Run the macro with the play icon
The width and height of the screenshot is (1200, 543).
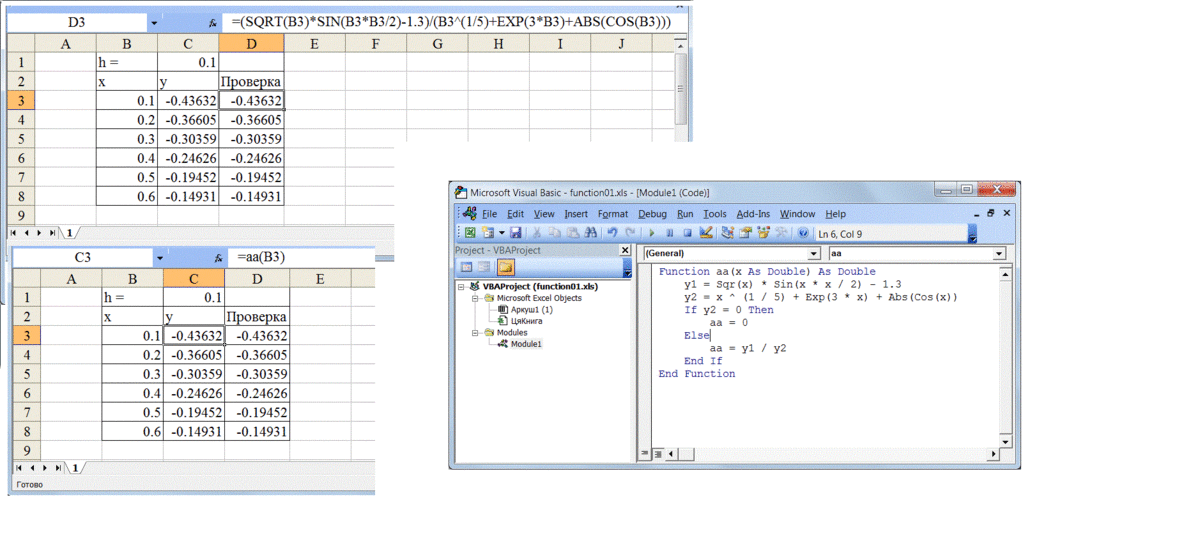[x=653, y=233]
